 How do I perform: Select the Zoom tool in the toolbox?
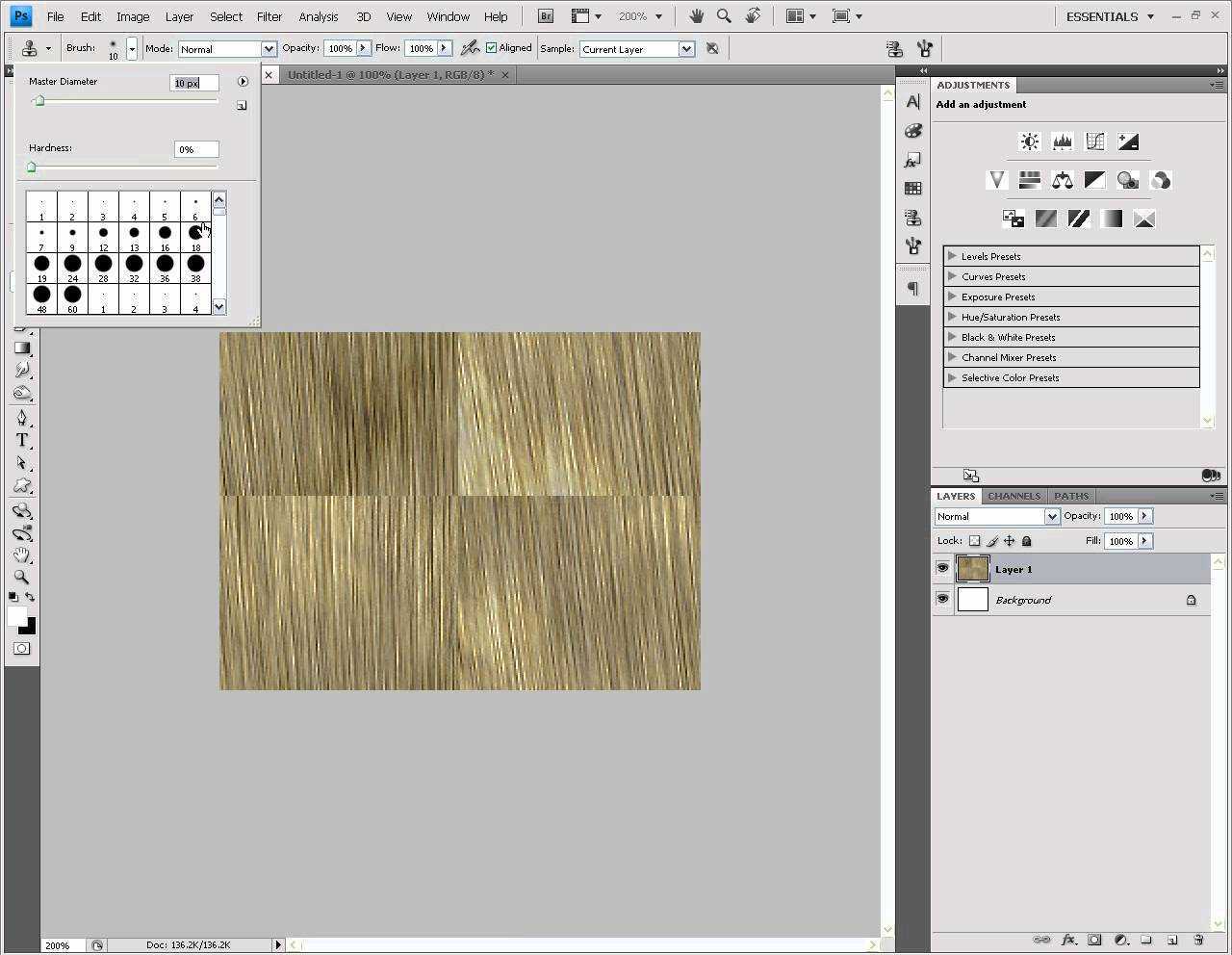coord(22,578)
